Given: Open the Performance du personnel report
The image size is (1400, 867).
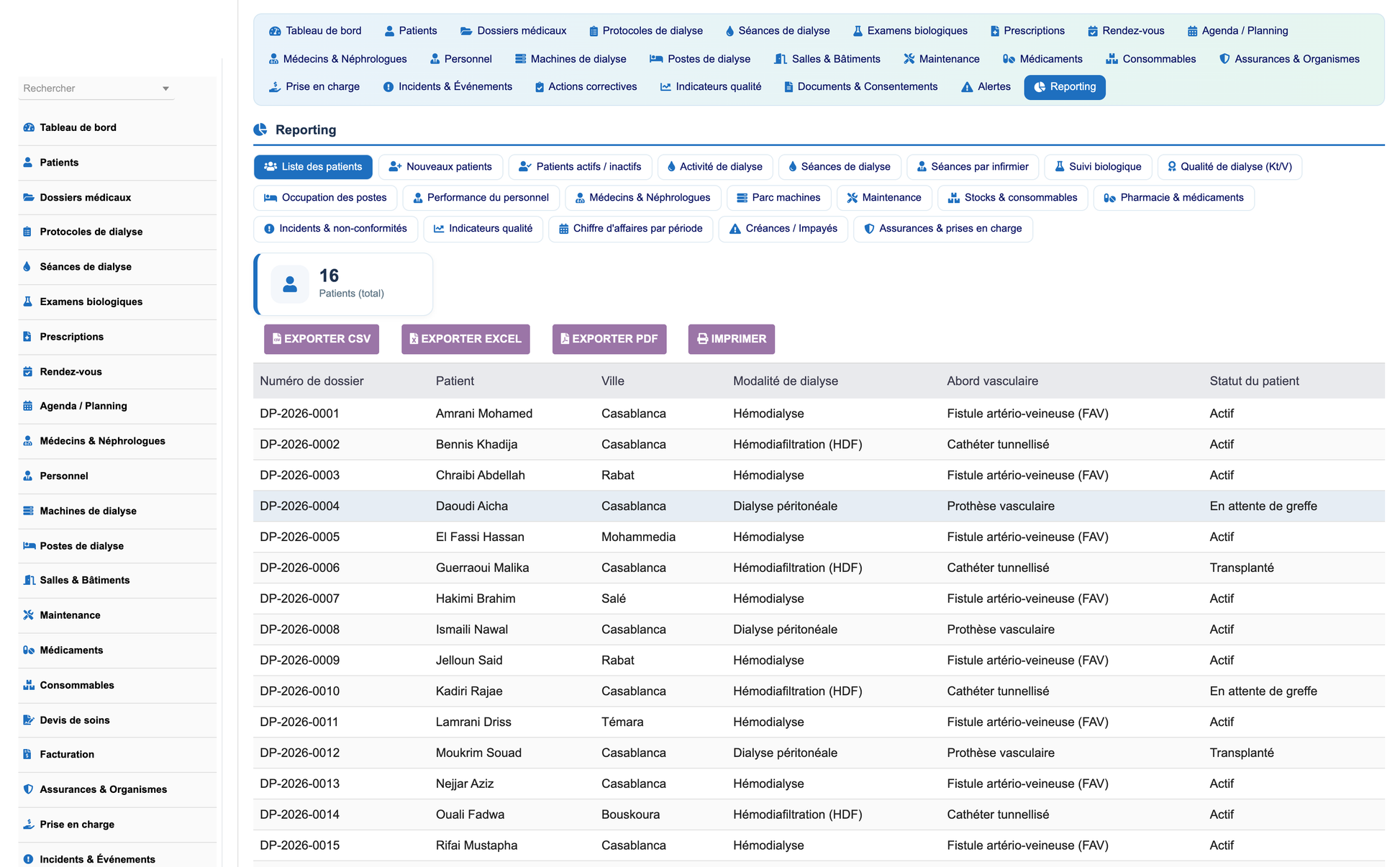Looking at the screenshot, I should pyautogui.click(x=481, y=198).
